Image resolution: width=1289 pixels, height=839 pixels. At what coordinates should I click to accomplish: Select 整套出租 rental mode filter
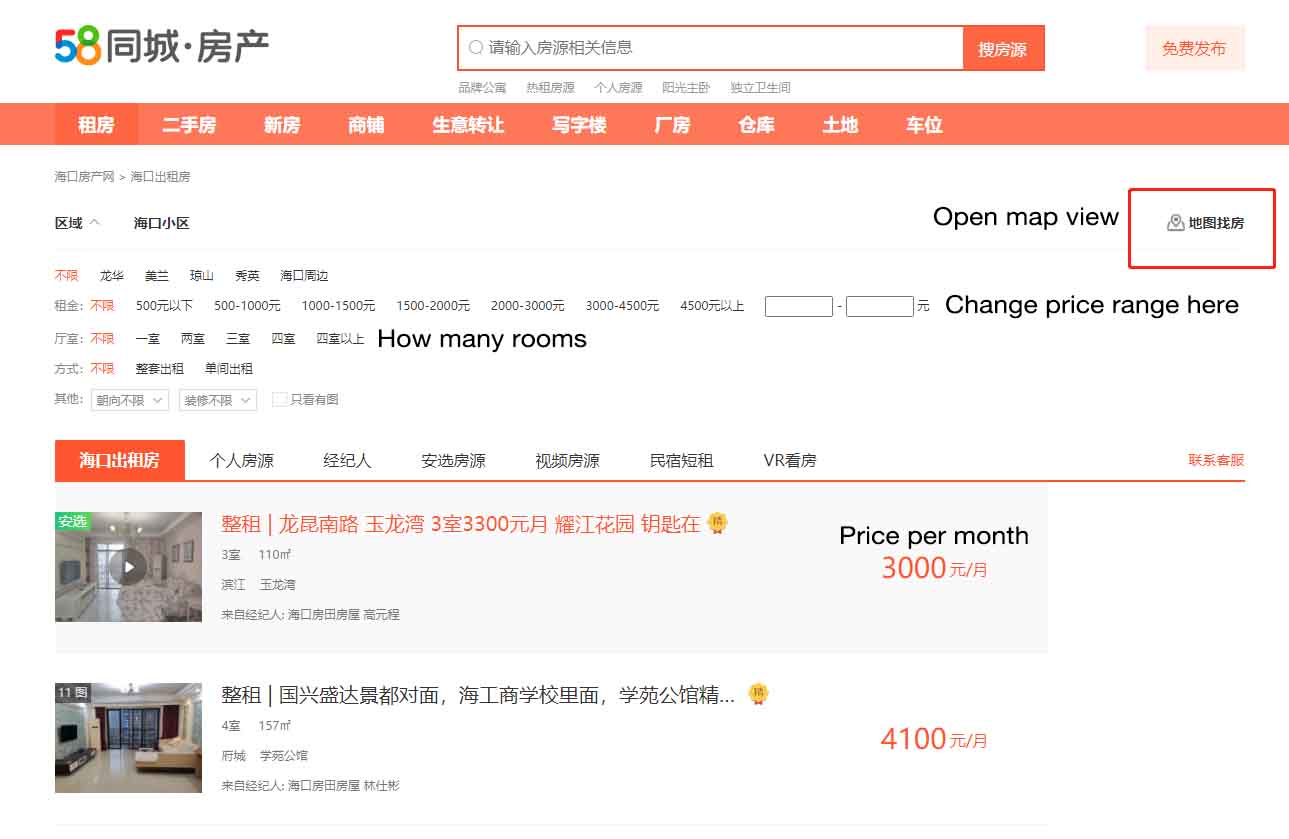coord(160,368)
